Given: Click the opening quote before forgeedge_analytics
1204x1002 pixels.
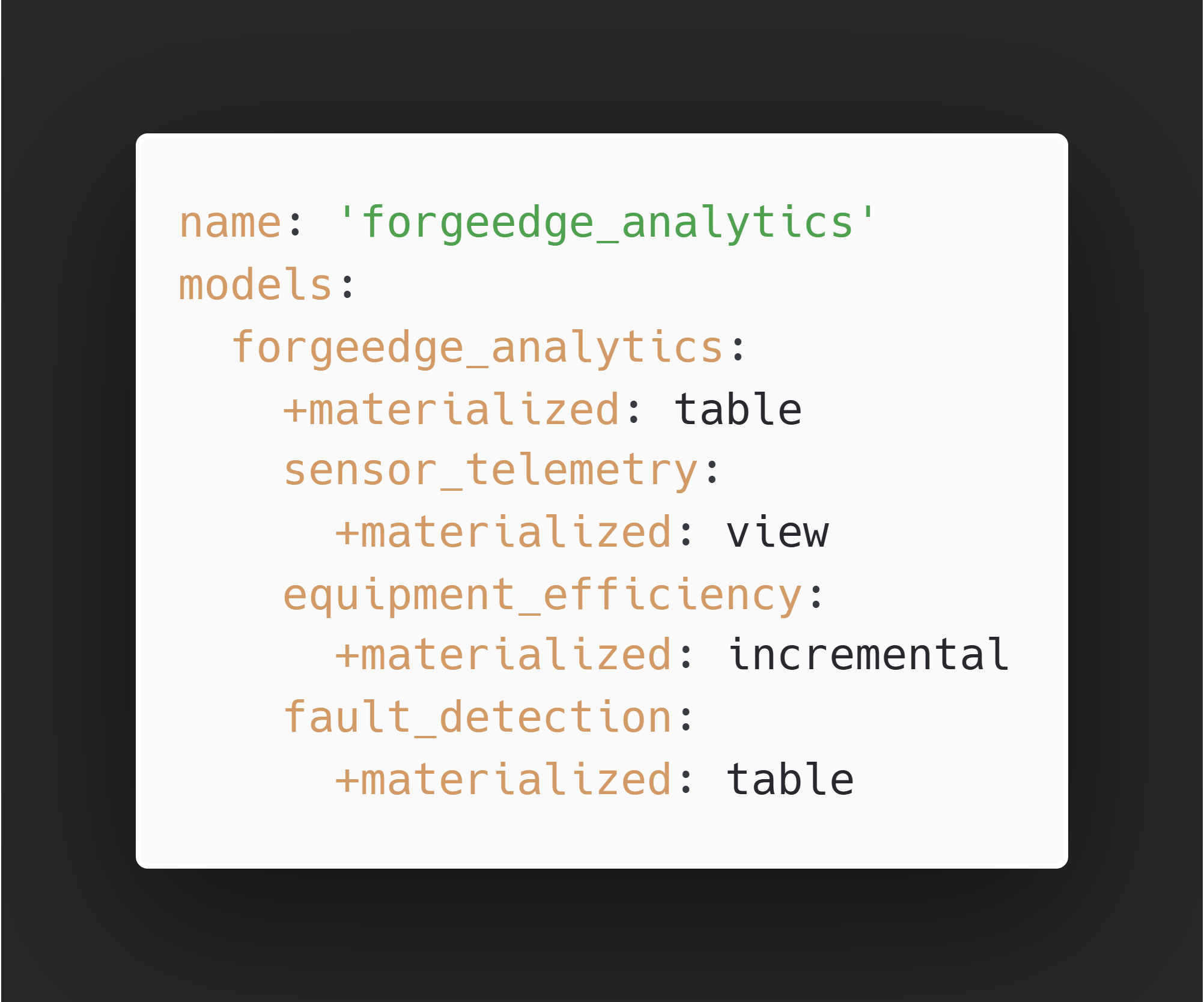Looking at the screenshot, I should click(348, 213).
